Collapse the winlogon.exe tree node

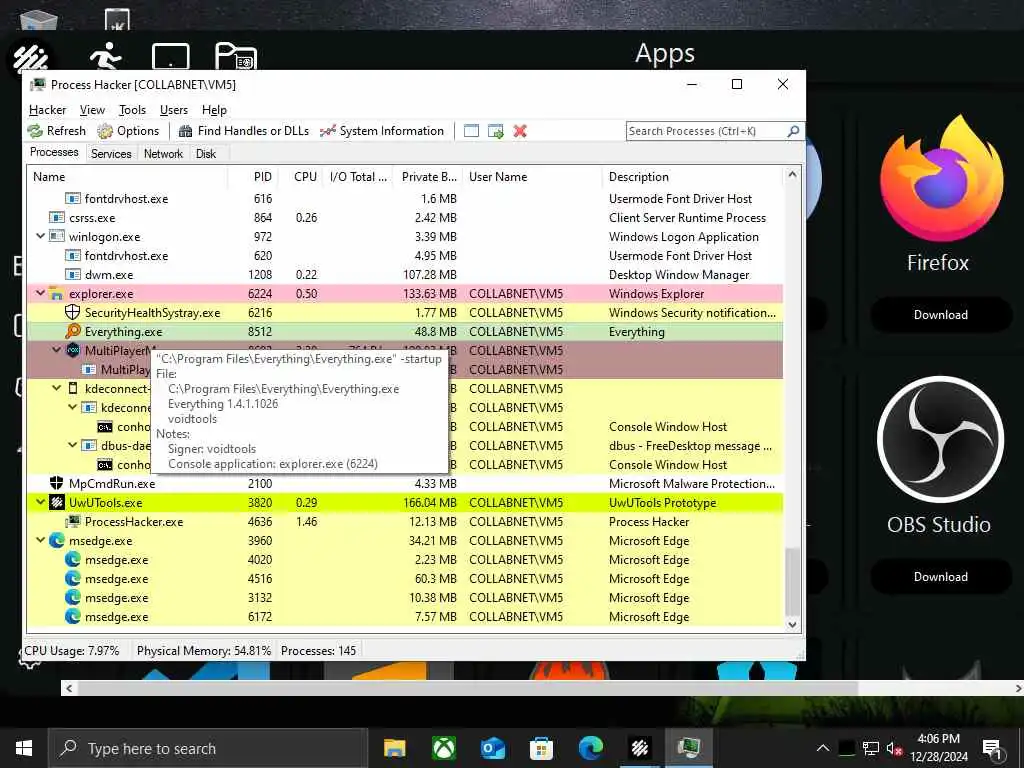(x=40, y=236)
